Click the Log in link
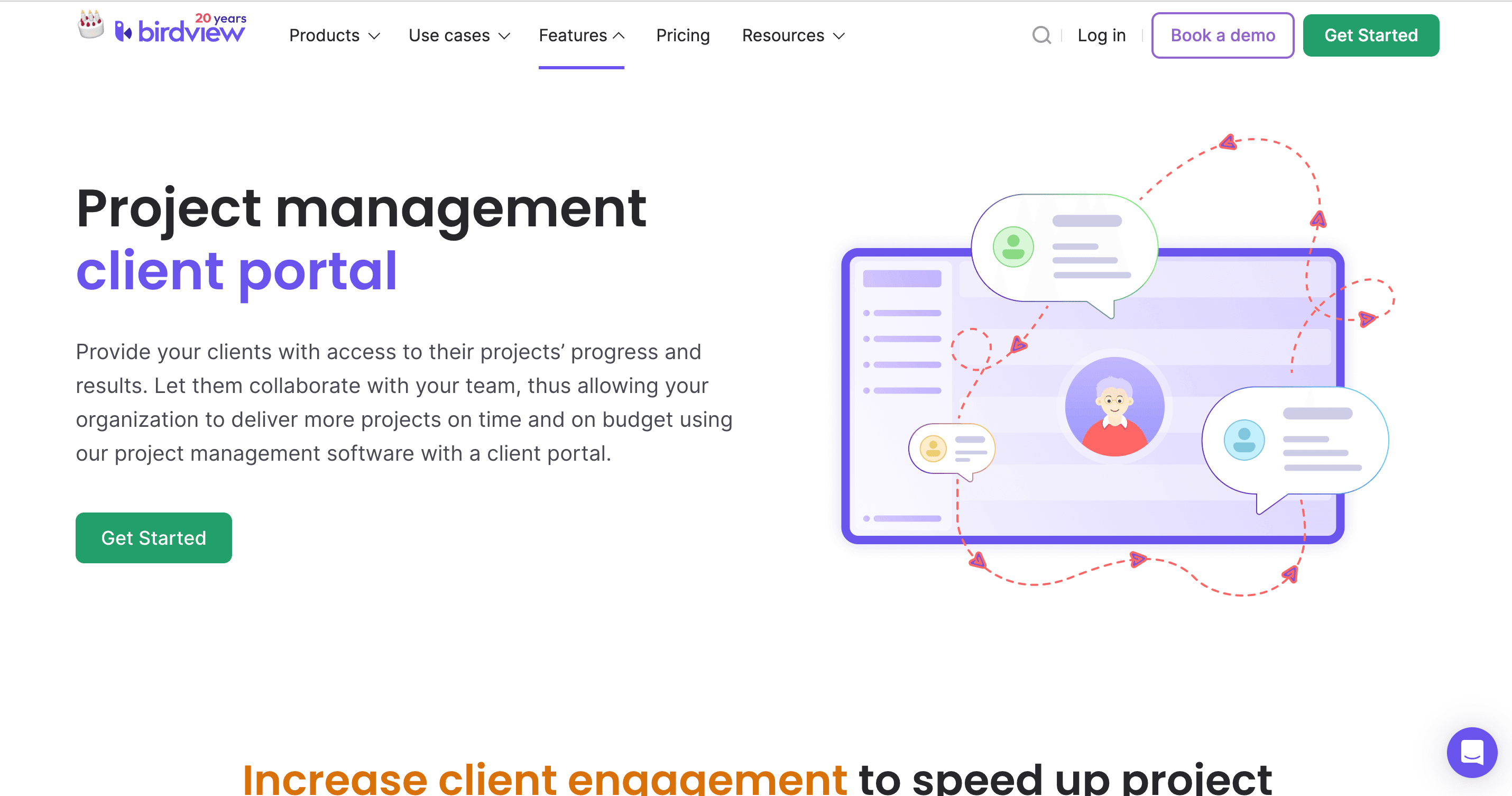 1101,36
